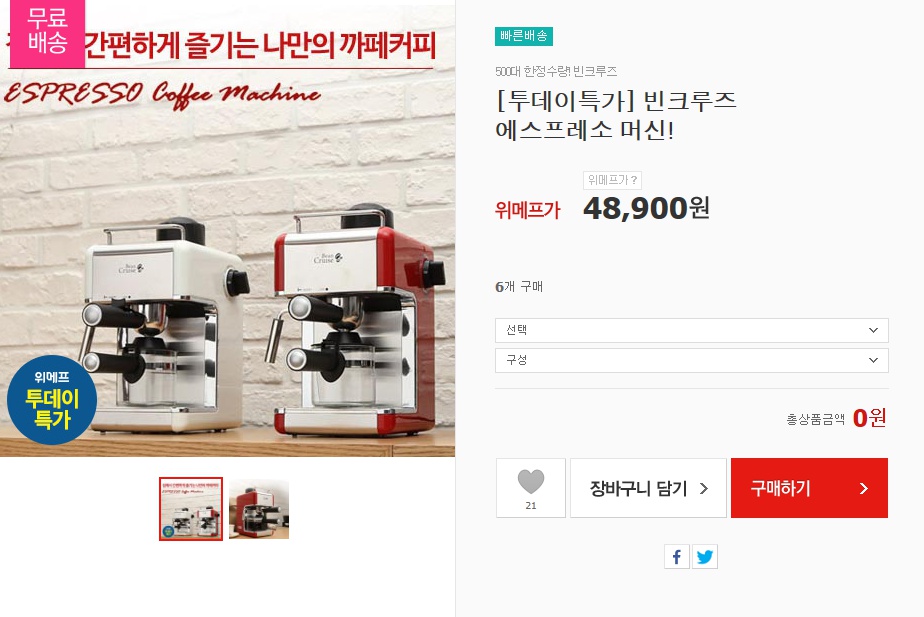Screen dimensions: 924x617
Task: Click the chevron on the 선택 combo box
Action: pyautogui.click(x=873, y=331)
